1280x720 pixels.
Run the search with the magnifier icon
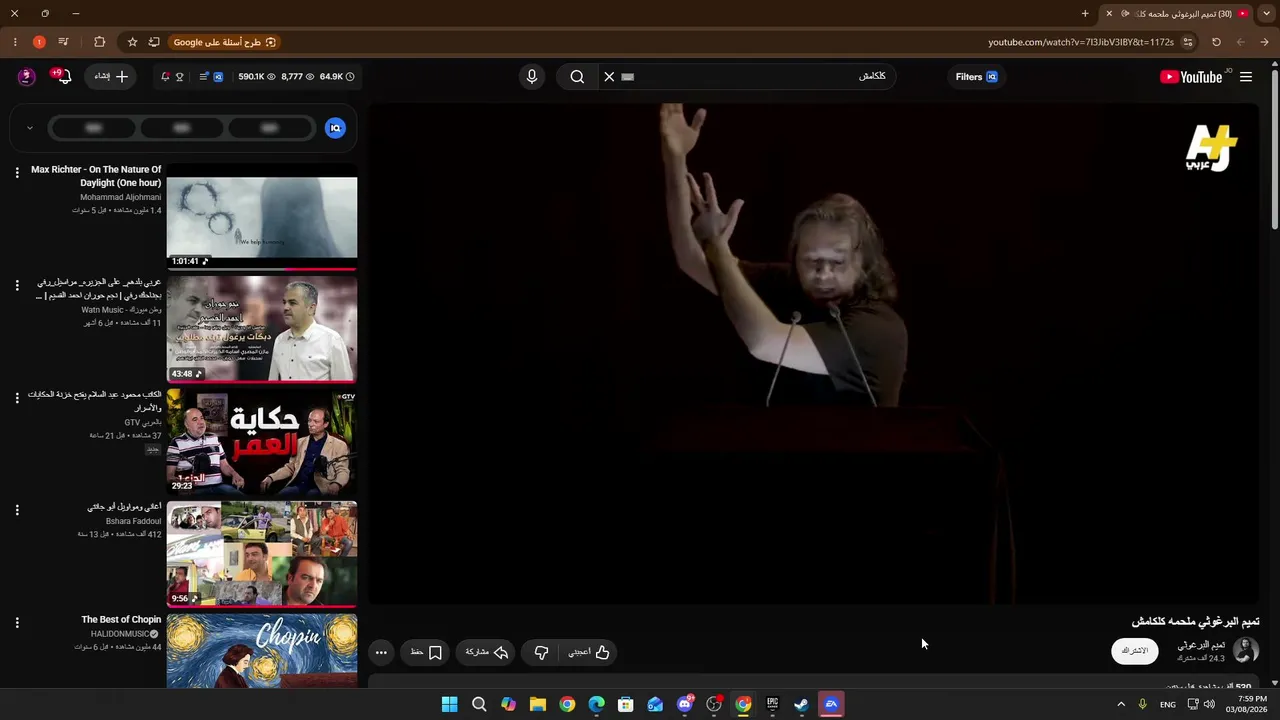pyautogui.click(x=577, y=77)
